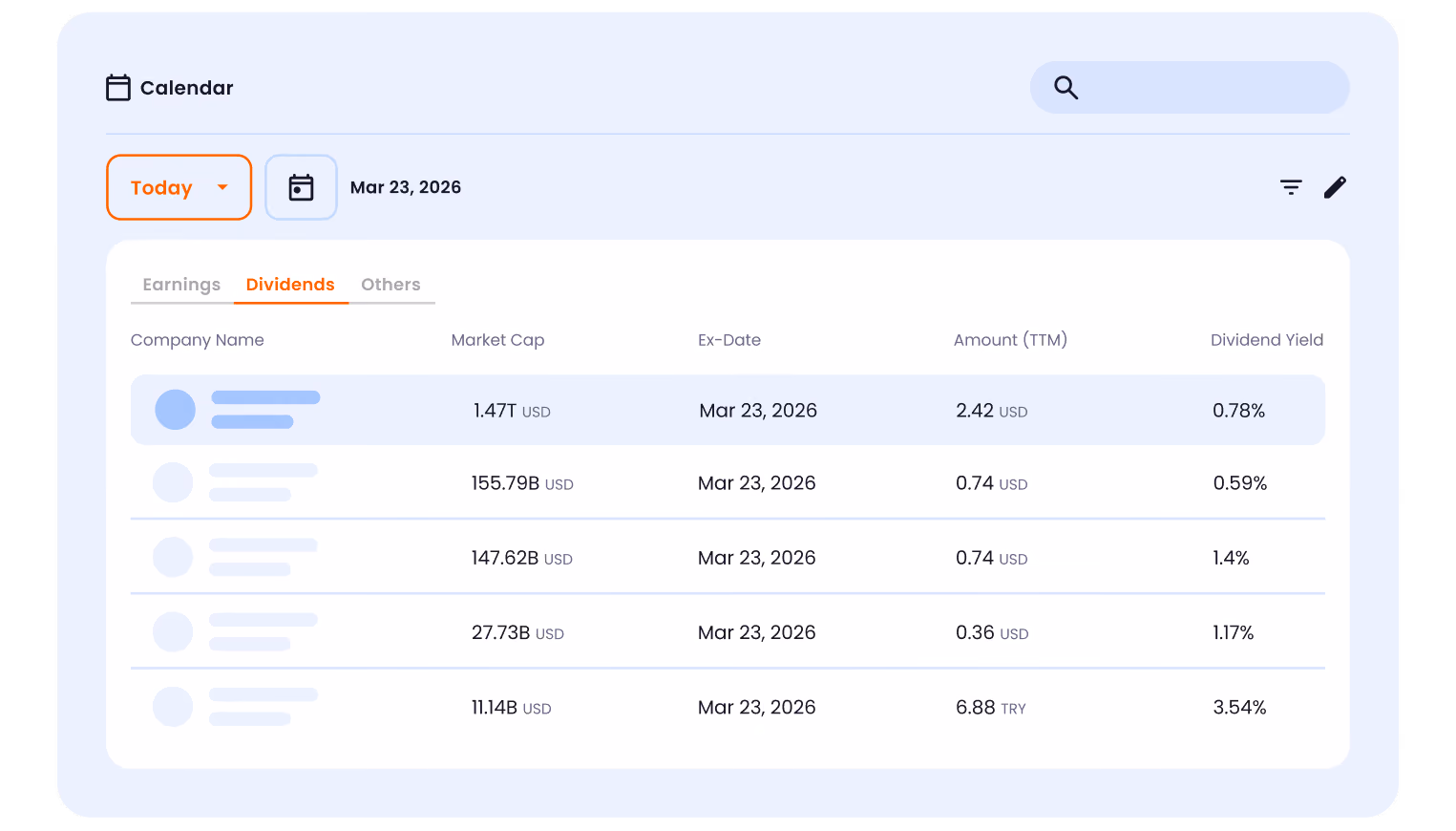Open the Others tab
This screenshot has width=1456, height=831.
390,285
